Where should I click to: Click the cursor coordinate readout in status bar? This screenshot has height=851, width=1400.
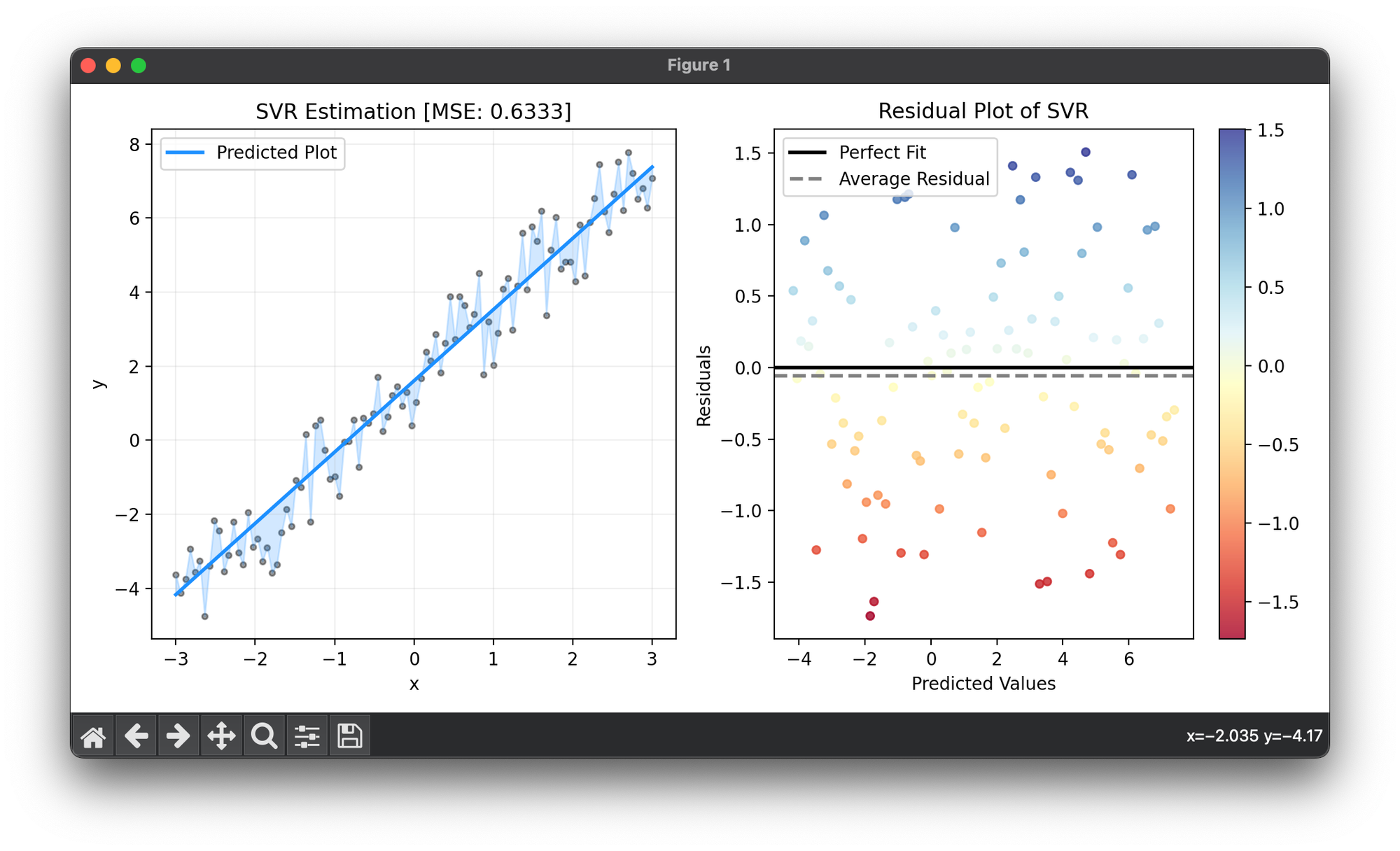[x=1254, y=736]
